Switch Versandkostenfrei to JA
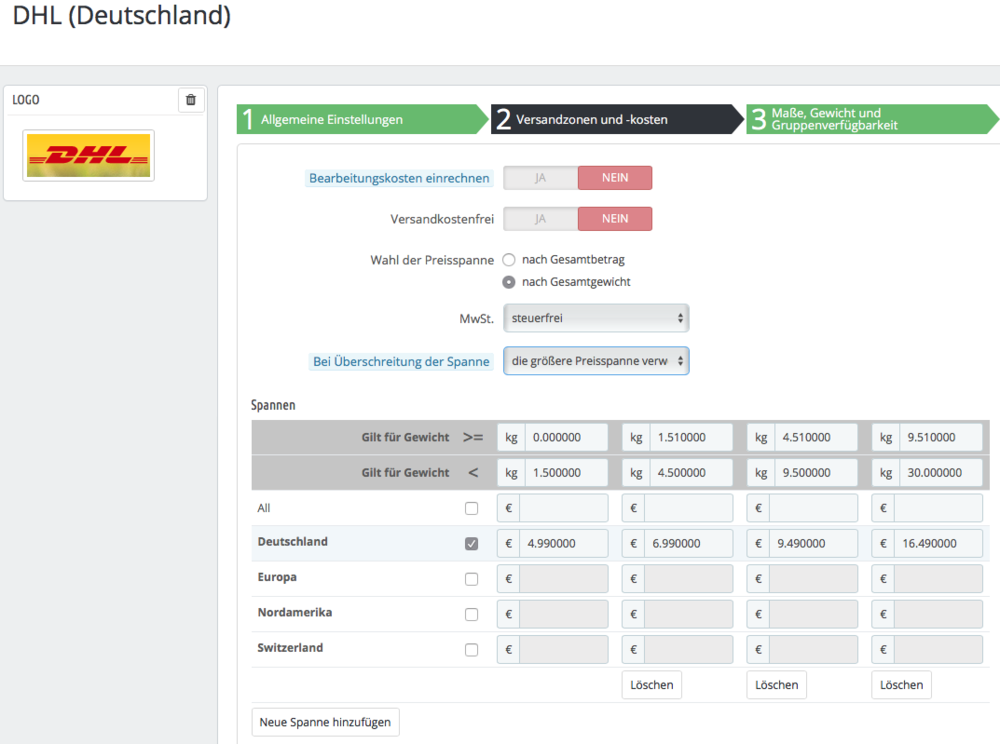The image size is (1000, 744). [540, 219]
